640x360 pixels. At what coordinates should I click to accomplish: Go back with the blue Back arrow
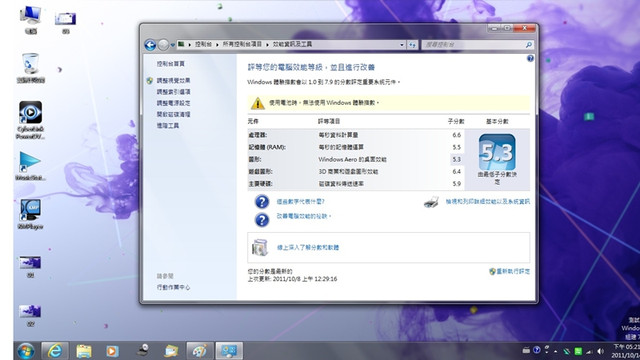pyautogui.click(x=150, y=45)
